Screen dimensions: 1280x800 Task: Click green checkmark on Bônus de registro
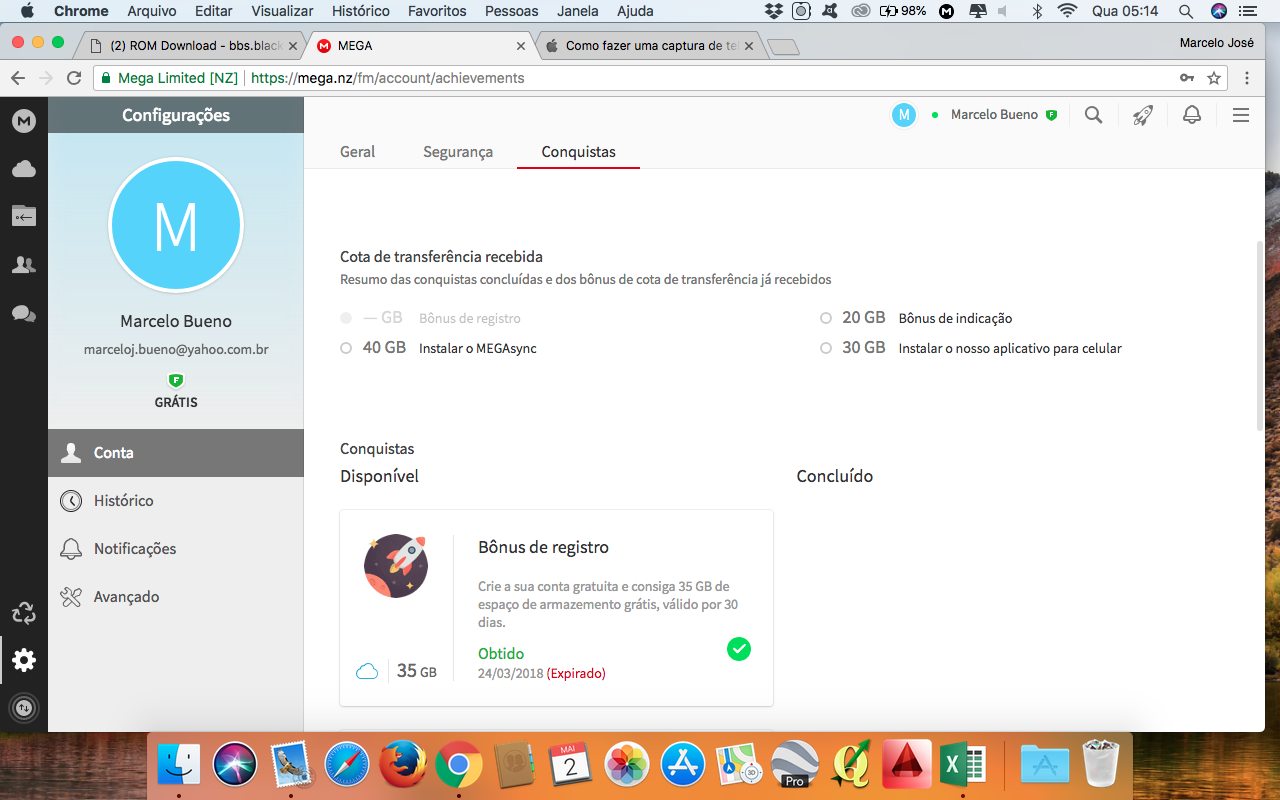[x=739, y=649]
